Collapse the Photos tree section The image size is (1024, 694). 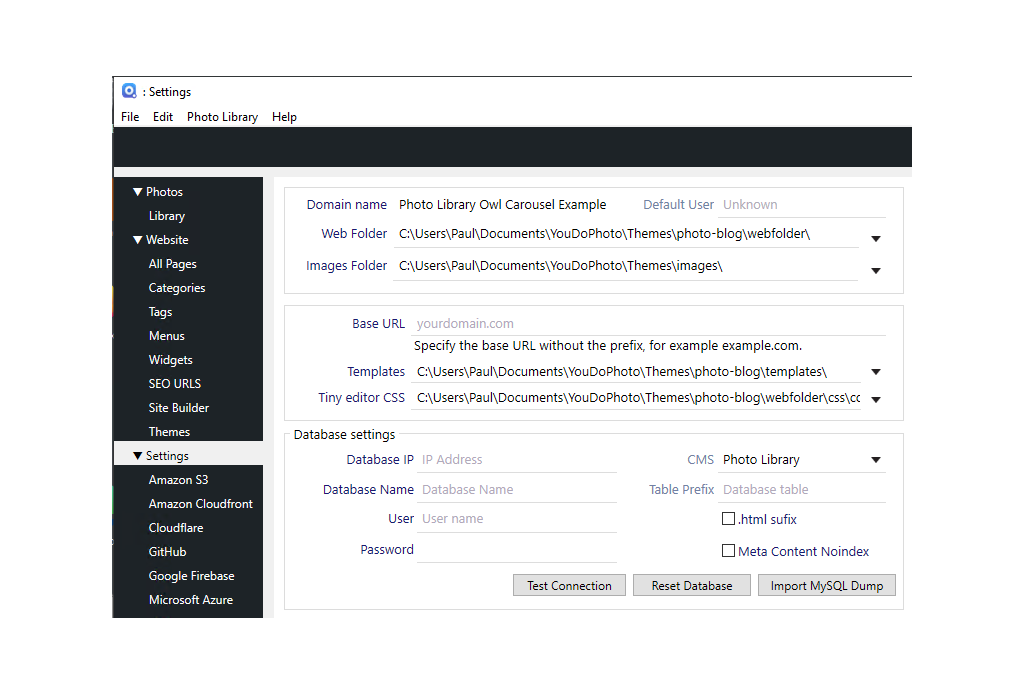click(137, 192)
